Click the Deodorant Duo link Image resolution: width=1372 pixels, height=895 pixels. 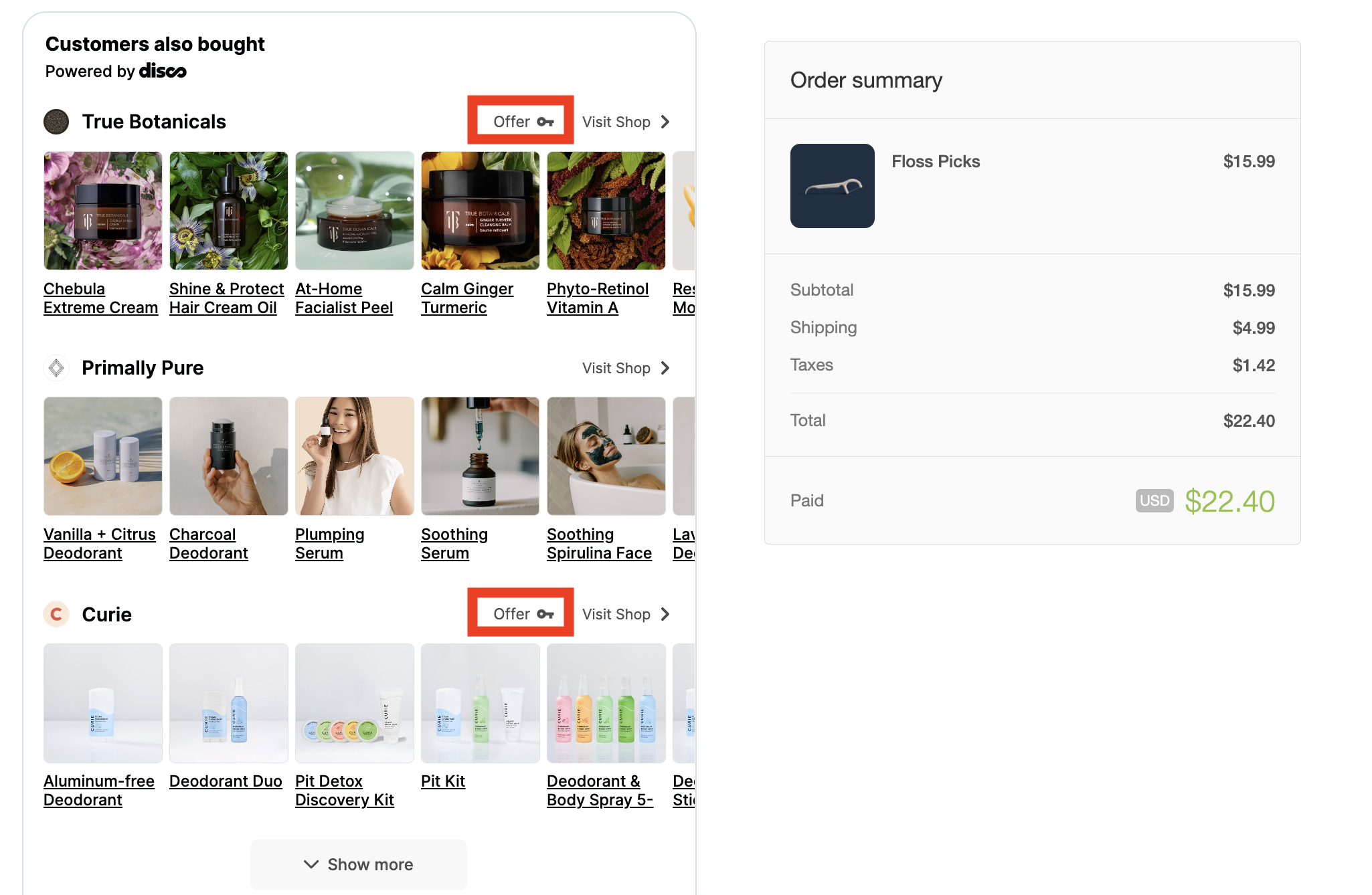pyautogui.click(x=226, y=781)
